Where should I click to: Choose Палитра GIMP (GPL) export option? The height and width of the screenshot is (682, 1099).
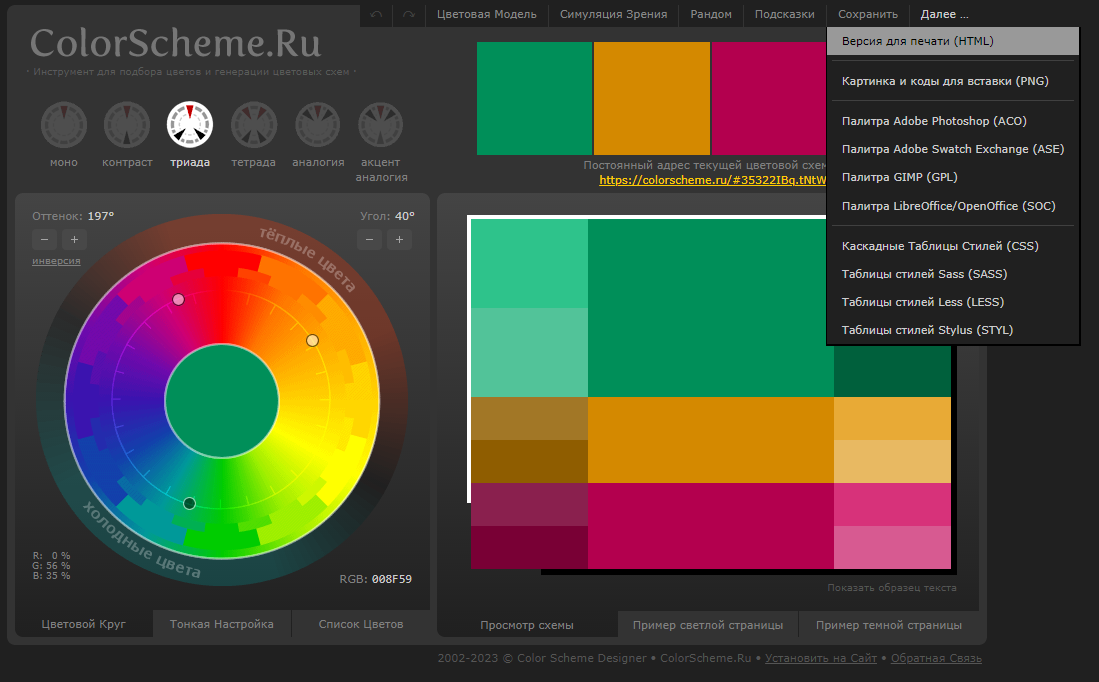point(899,177)
